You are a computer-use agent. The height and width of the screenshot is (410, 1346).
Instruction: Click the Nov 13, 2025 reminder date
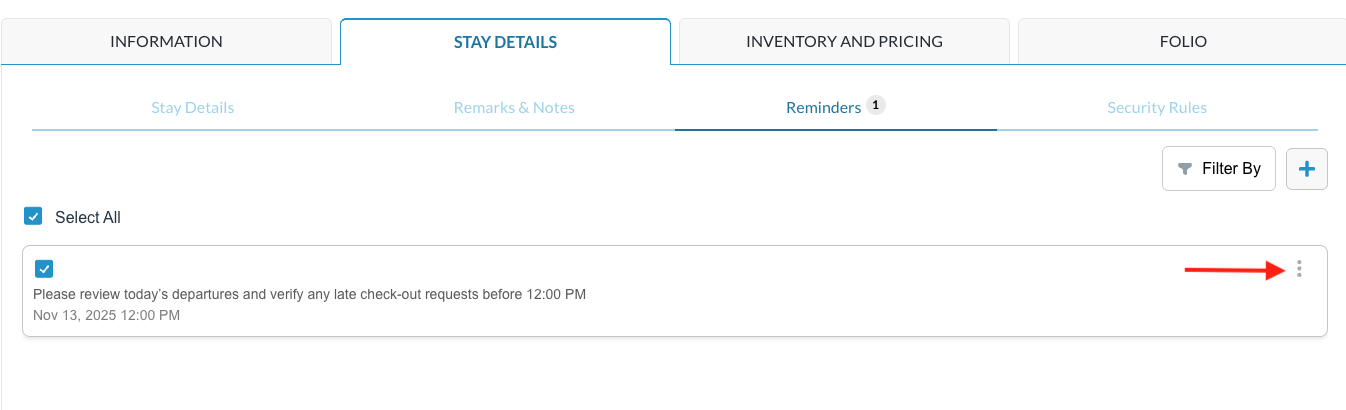pos(106,315)
